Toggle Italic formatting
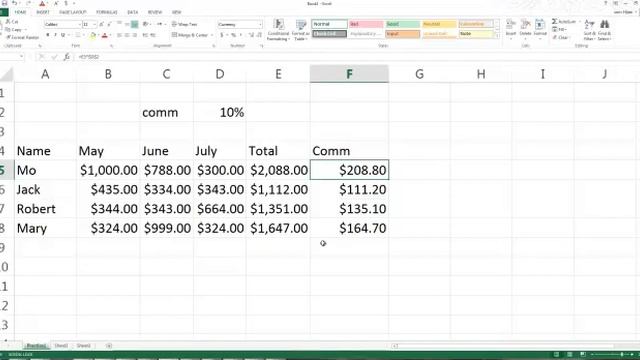Image resolution: width=640 pixels, height=360 pixels. [x=56, y=35]
